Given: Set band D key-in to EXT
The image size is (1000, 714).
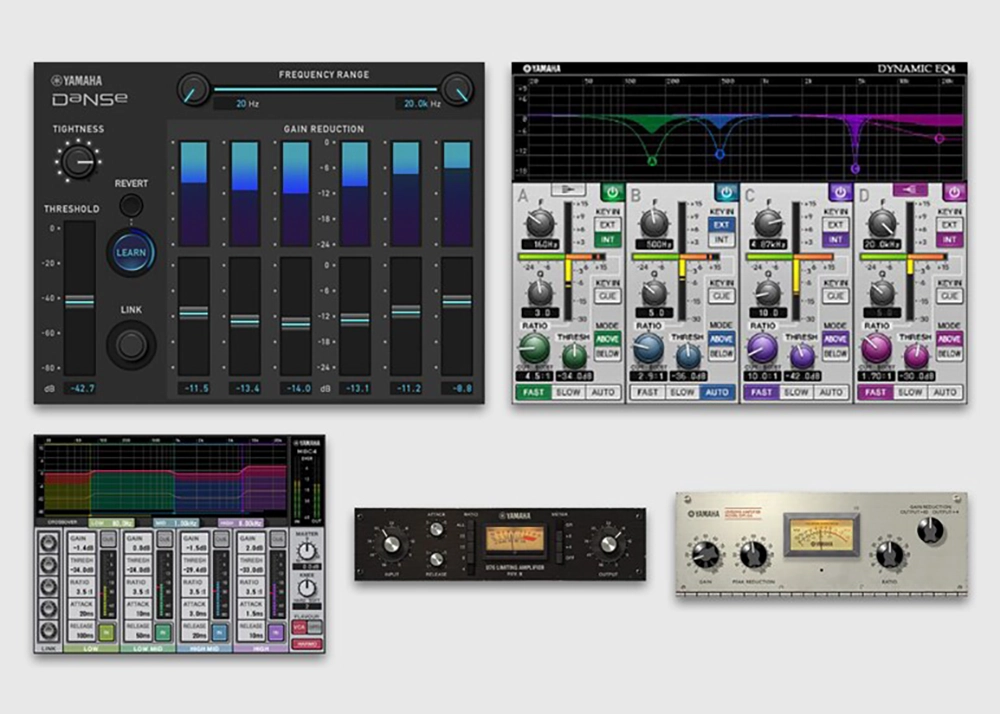Looking at the screenshot, I should pyautogui.click(x=949, y=225).
